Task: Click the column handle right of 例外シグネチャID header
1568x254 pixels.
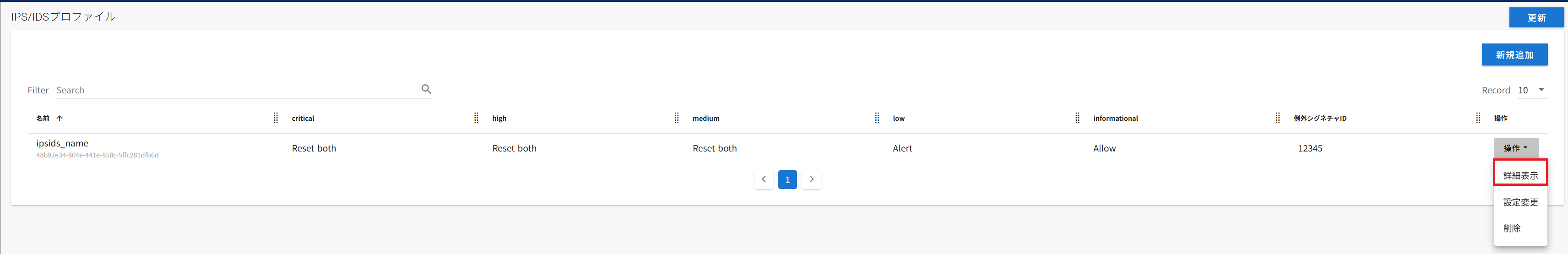Action: click(x=1477, y=118)
